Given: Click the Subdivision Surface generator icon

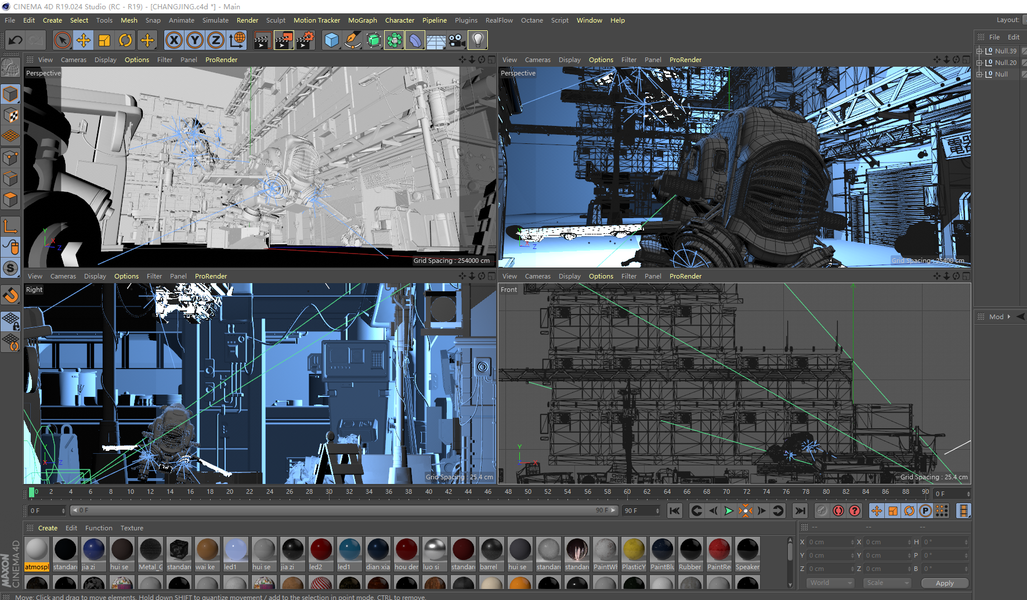Looking at the screenshot, I should point(373,41).
